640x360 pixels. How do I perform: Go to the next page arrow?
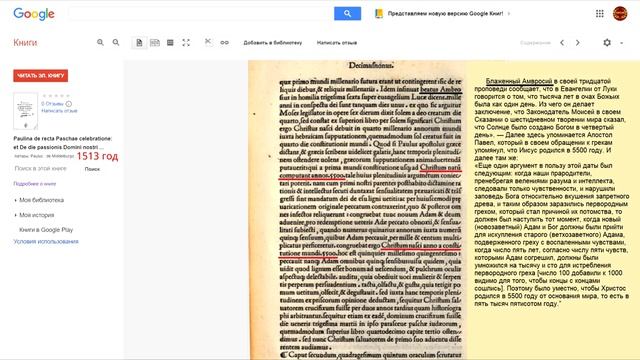point(578,42)
